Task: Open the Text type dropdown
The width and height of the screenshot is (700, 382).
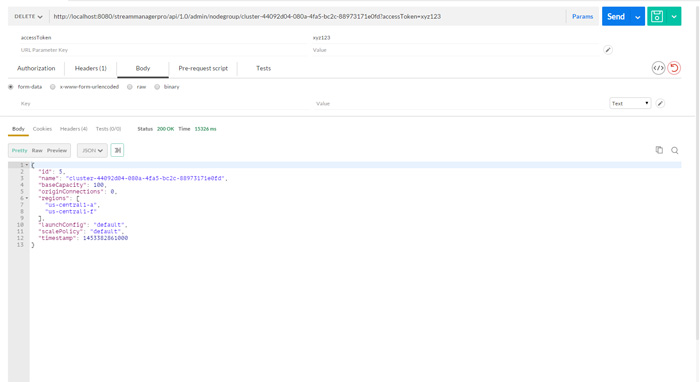Action: click(x=630, y=104)
